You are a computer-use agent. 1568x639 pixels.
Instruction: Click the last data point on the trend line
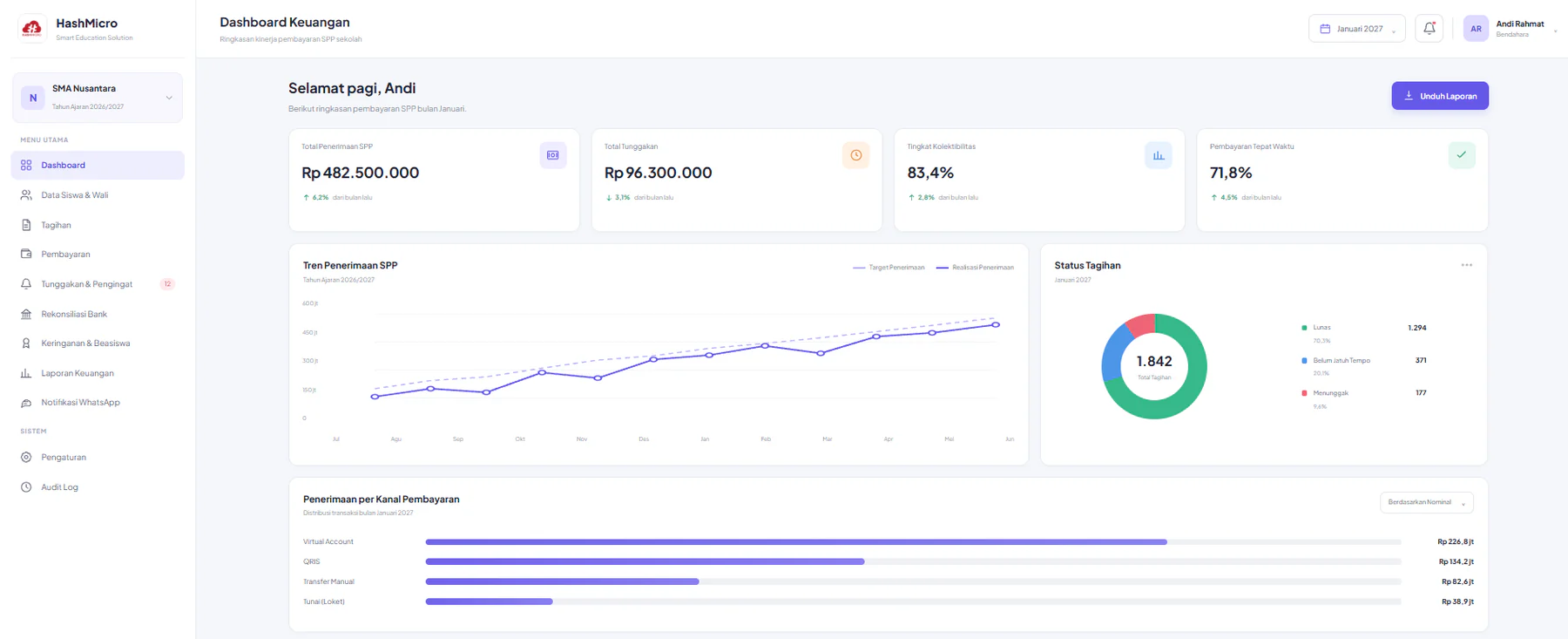[x=996, y=324]
